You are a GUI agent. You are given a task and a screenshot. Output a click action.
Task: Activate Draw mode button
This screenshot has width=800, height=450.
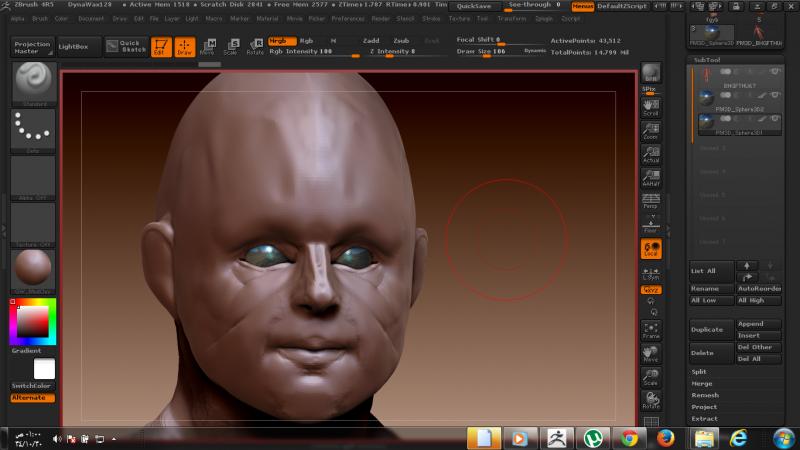coord(185,47)
